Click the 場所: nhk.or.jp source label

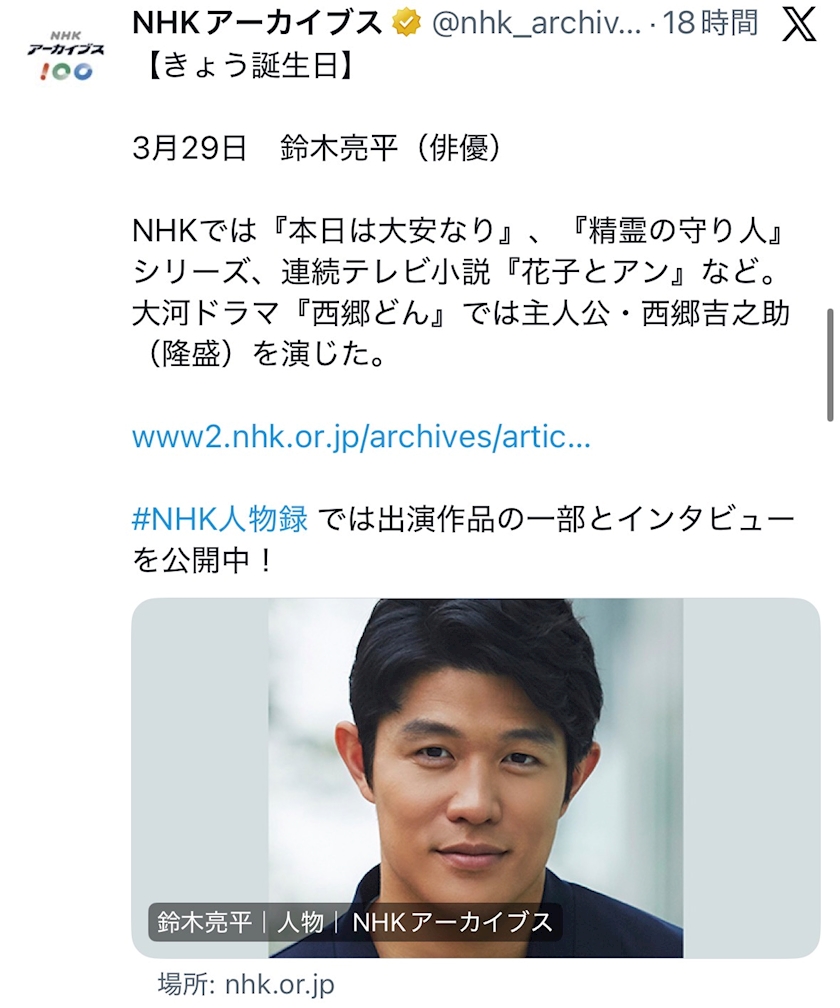click(x=246, y=985)
